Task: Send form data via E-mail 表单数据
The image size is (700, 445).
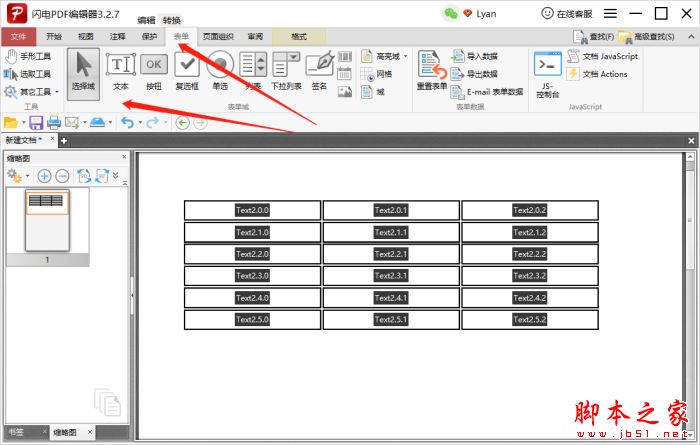Action: [x=487, y=92]
